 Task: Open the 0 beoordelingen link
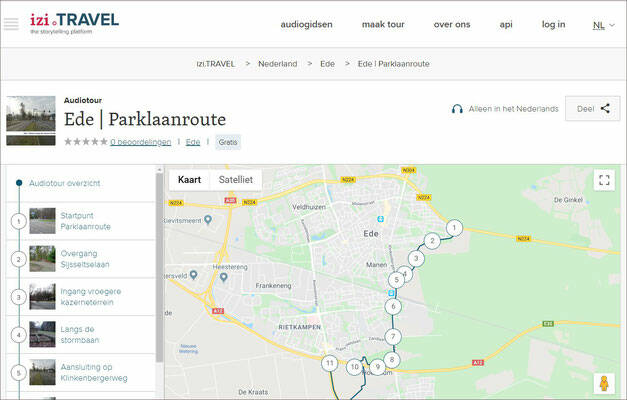(140, 142)
